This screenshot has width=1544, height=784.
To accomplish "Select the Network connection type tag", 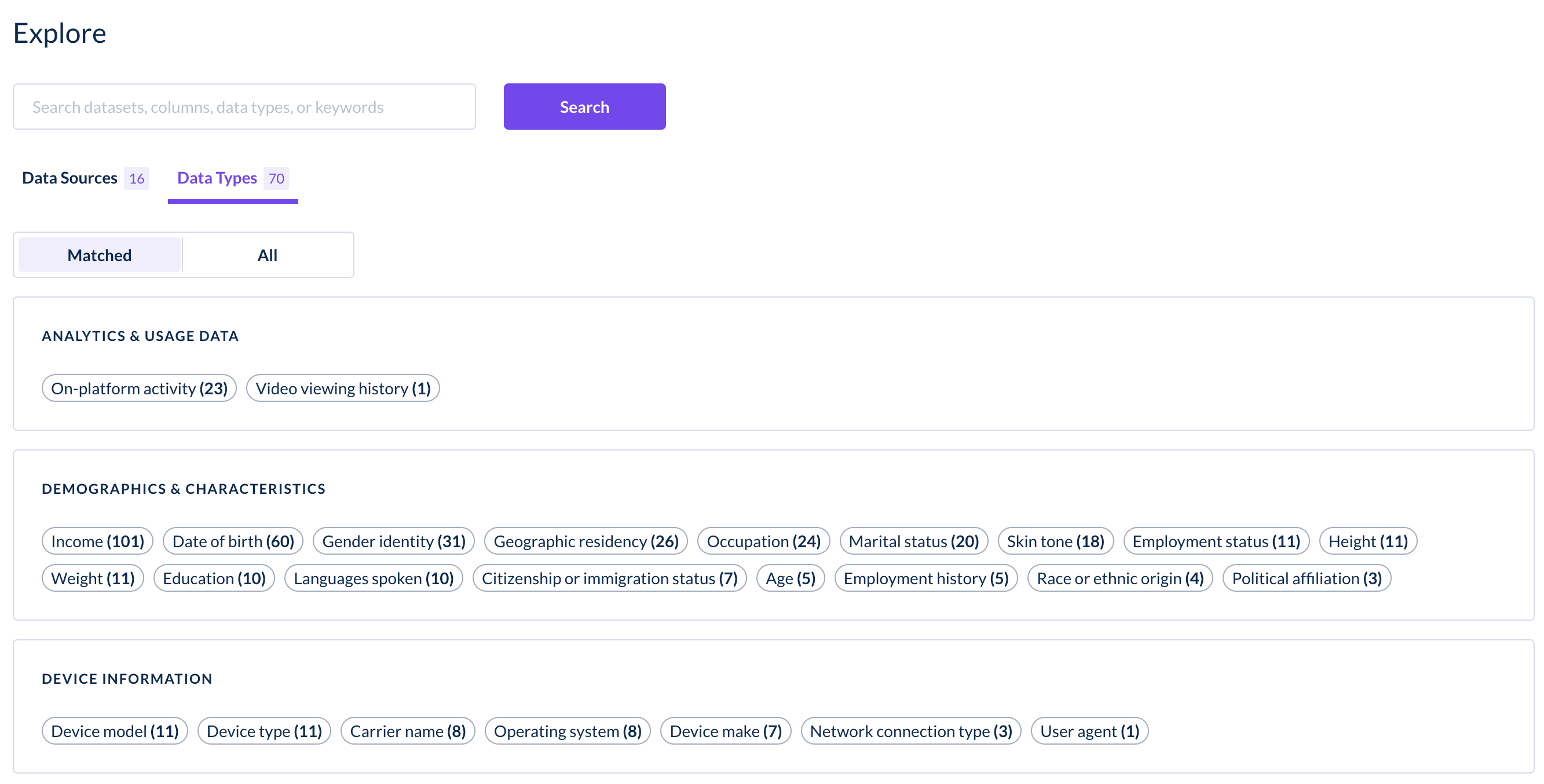I will (910, 731).
